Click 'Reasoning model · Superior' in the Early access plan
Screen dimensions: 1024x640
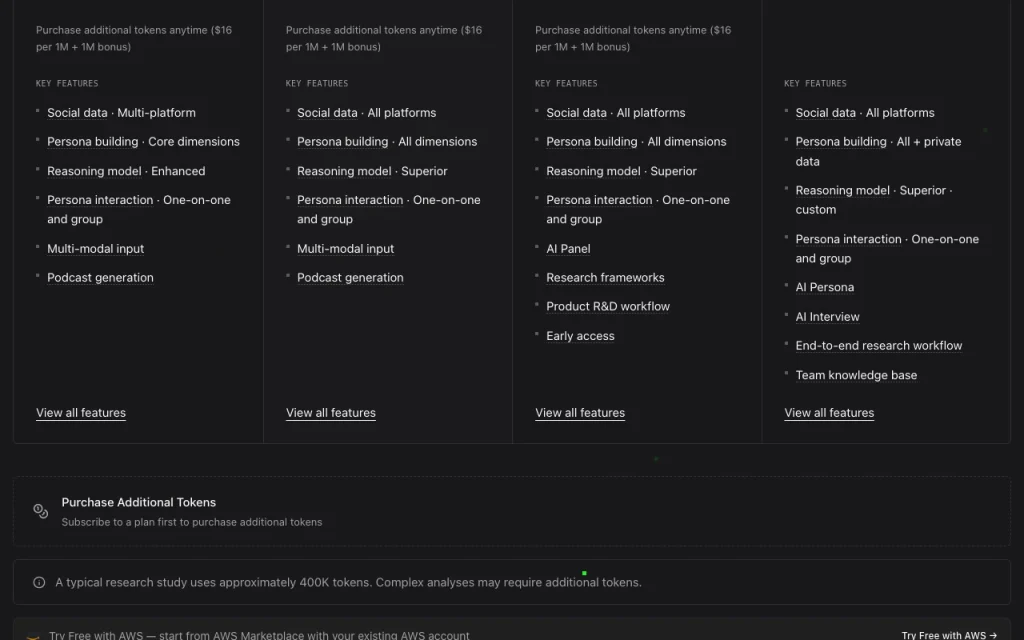621,171
